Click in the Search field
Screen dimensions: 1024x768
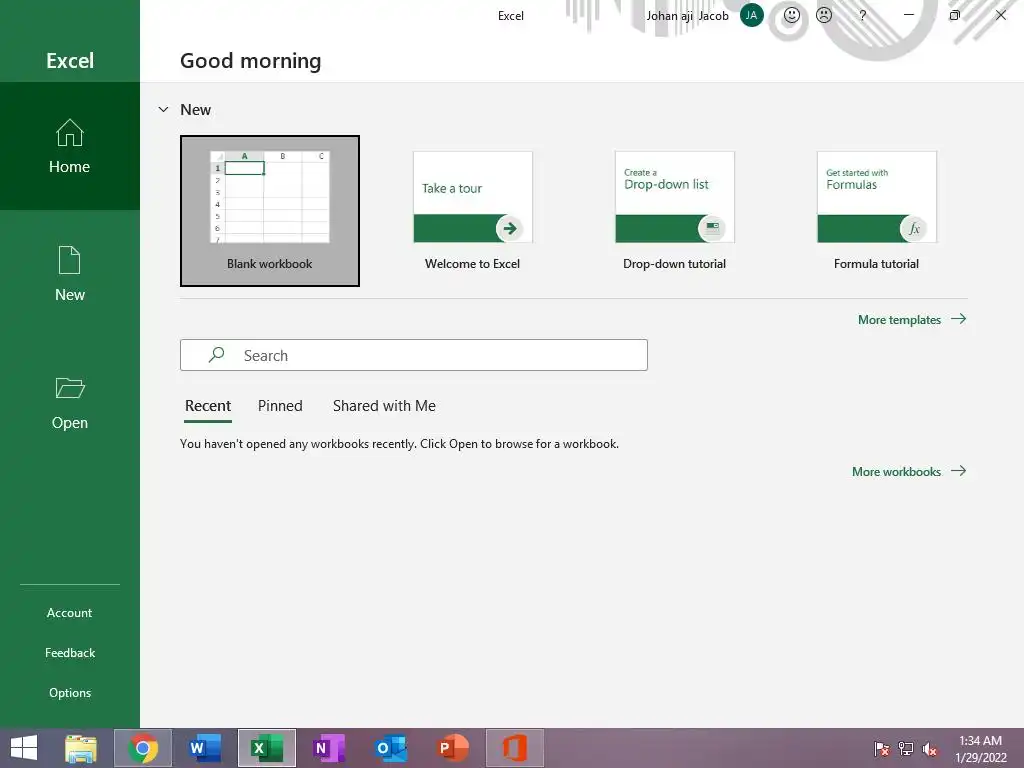pos(414,355)
